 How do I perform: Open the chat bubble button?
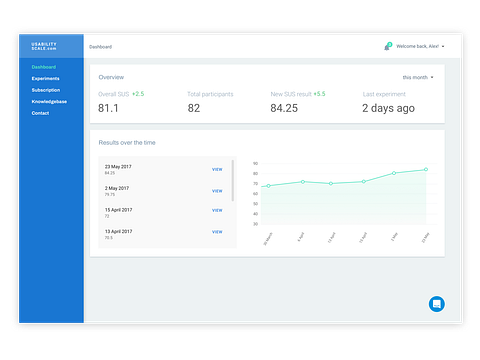click(x=436, y=304)
